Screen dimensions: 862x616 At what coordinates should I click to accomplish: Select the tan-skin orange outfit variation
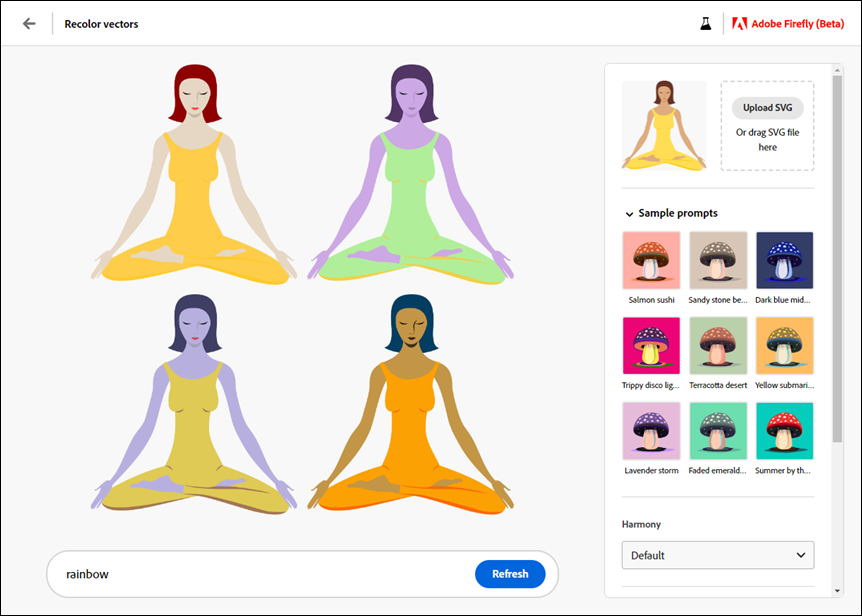[x=411, y=404]
